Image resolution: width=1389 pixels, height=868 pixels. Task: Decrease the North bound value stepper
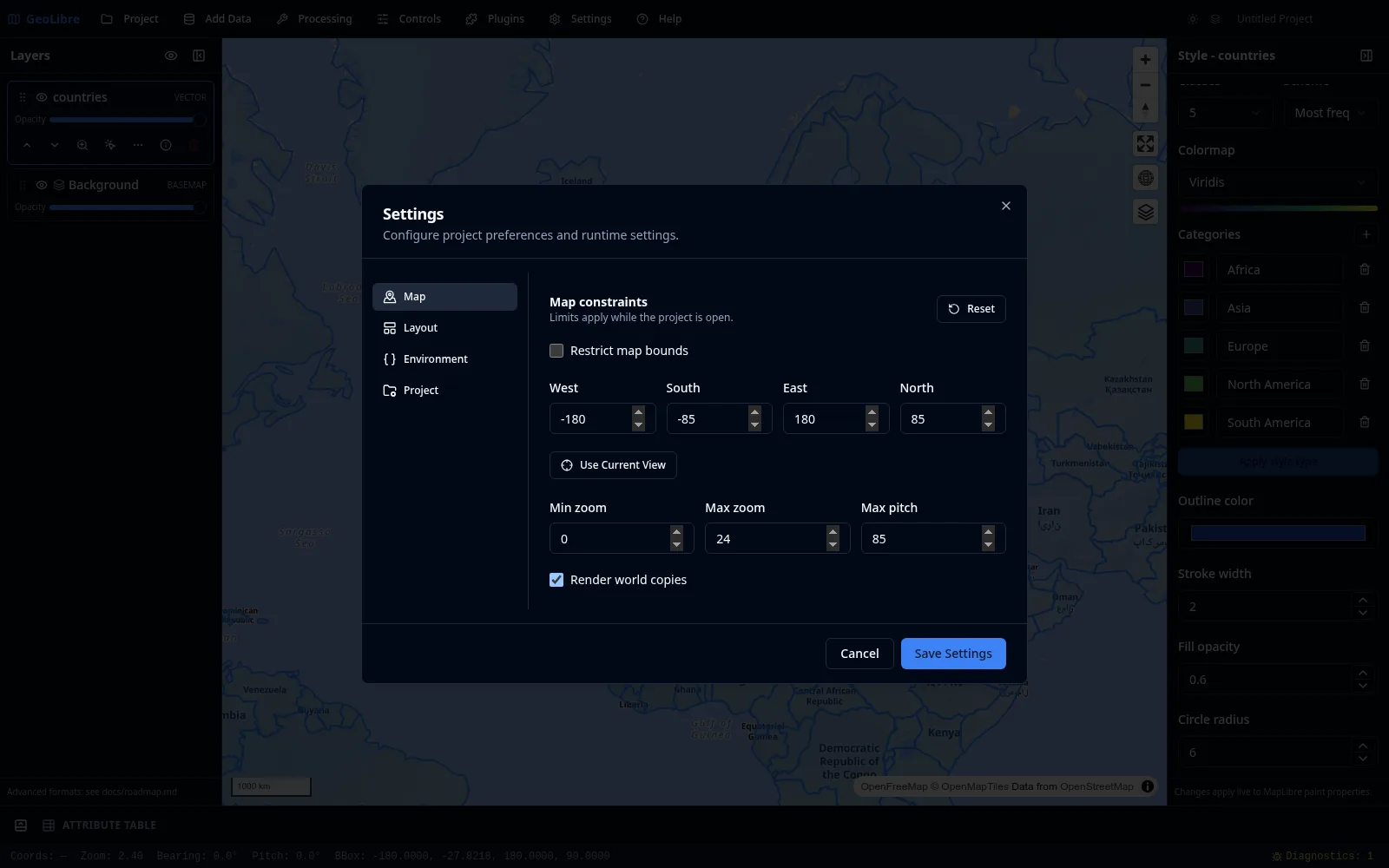tap(988, 425)
